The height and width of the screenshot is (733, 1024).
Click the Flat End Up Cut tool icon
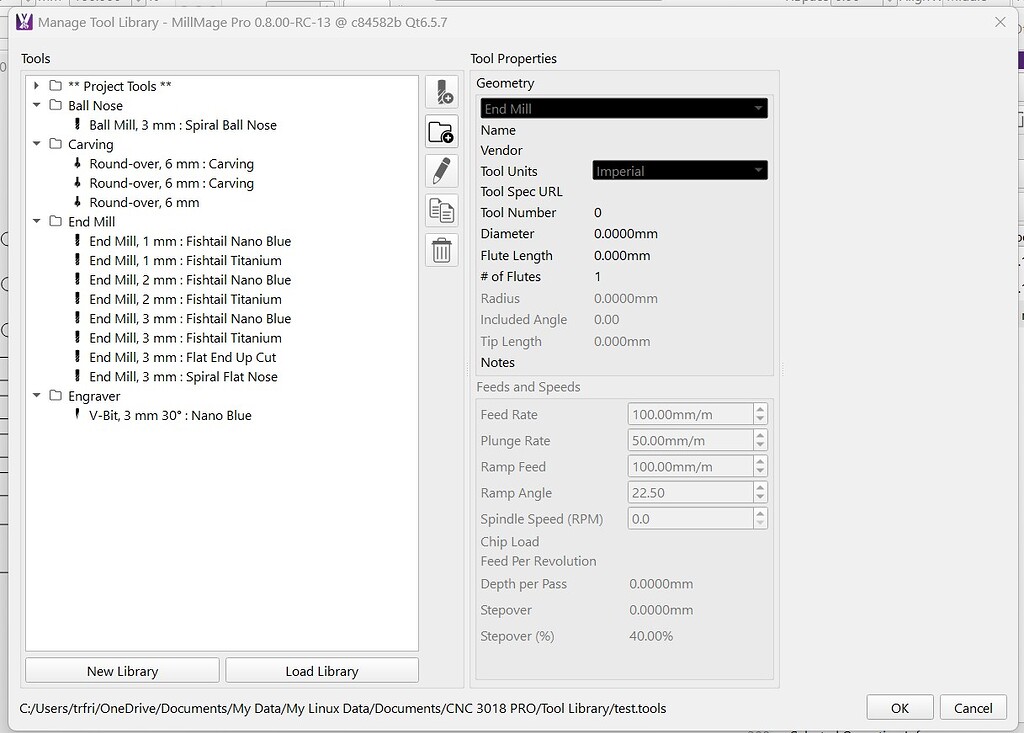(x=77, y=357)
